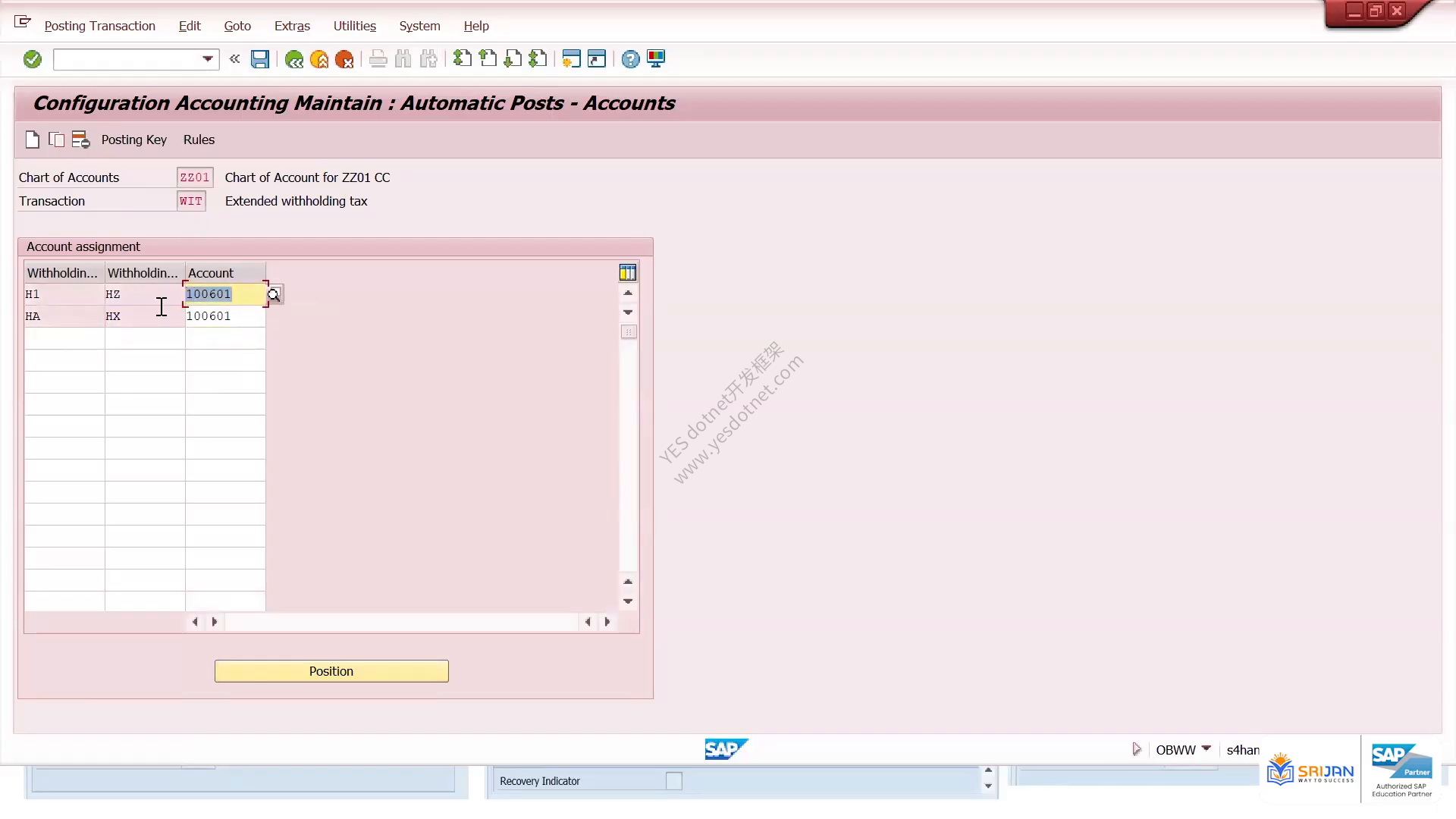The image size is (1456, 819).
Task: Open the Help question mark icon
Action: 630,59
